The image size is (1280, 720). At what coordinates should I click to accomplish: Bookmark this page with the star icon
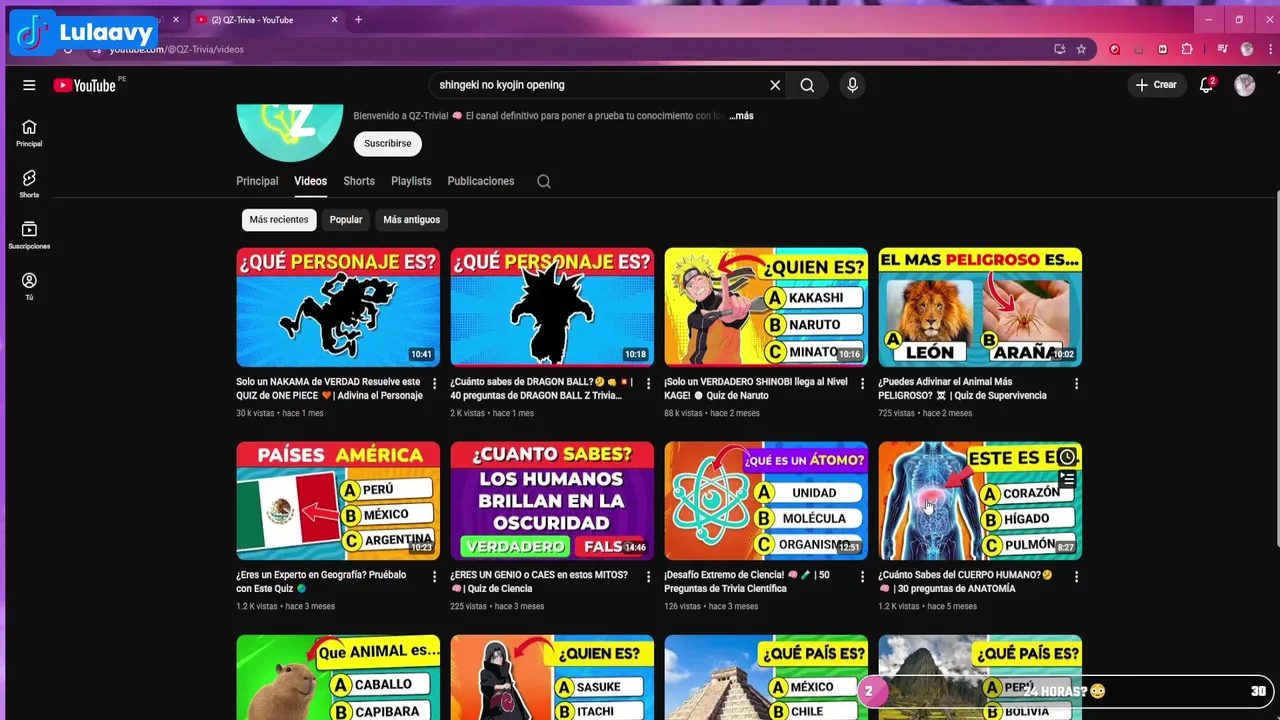tap(1081, 49)
